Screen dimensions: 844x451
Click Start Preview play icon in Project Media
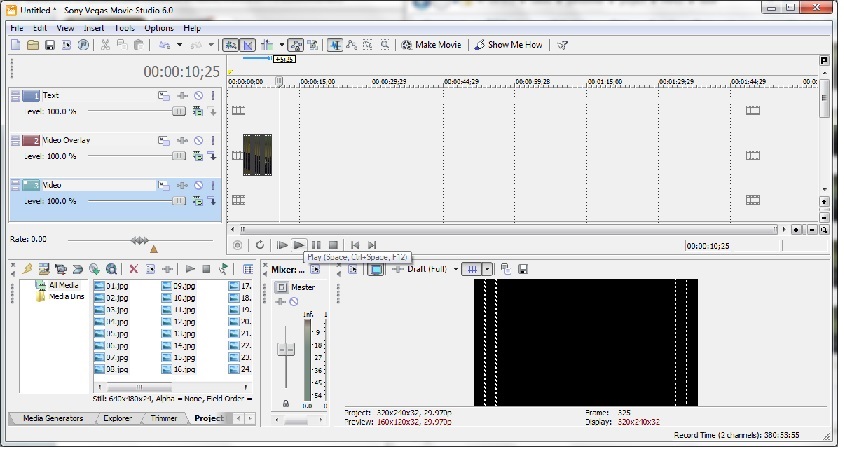[x=189, y=270]
